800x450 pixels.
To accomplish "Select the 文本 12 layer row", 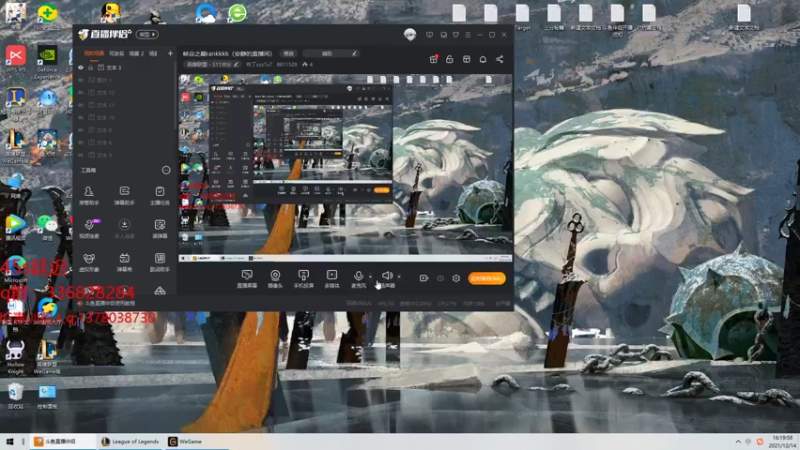I will coord(126,92).
